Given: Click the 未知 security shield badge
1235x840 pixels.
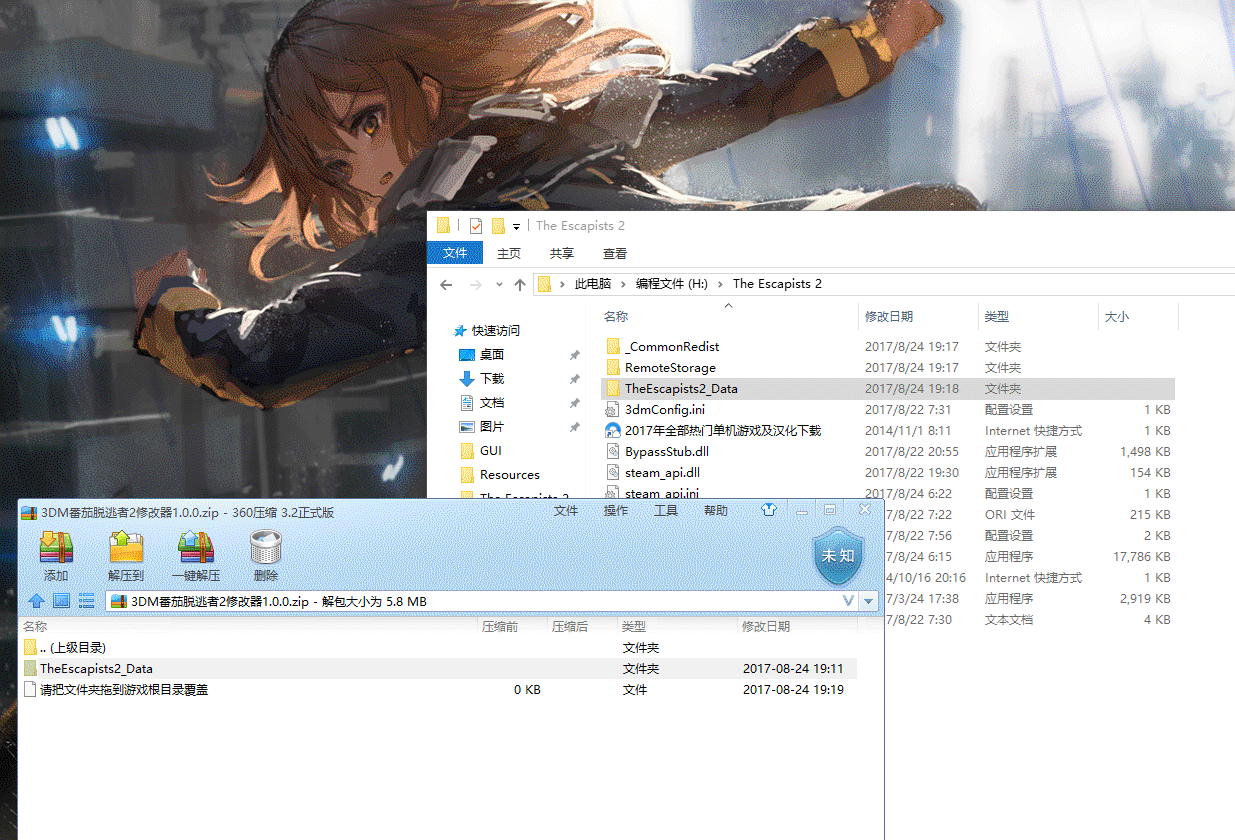Looking at the screenshot, I should (x=836, y=555).
